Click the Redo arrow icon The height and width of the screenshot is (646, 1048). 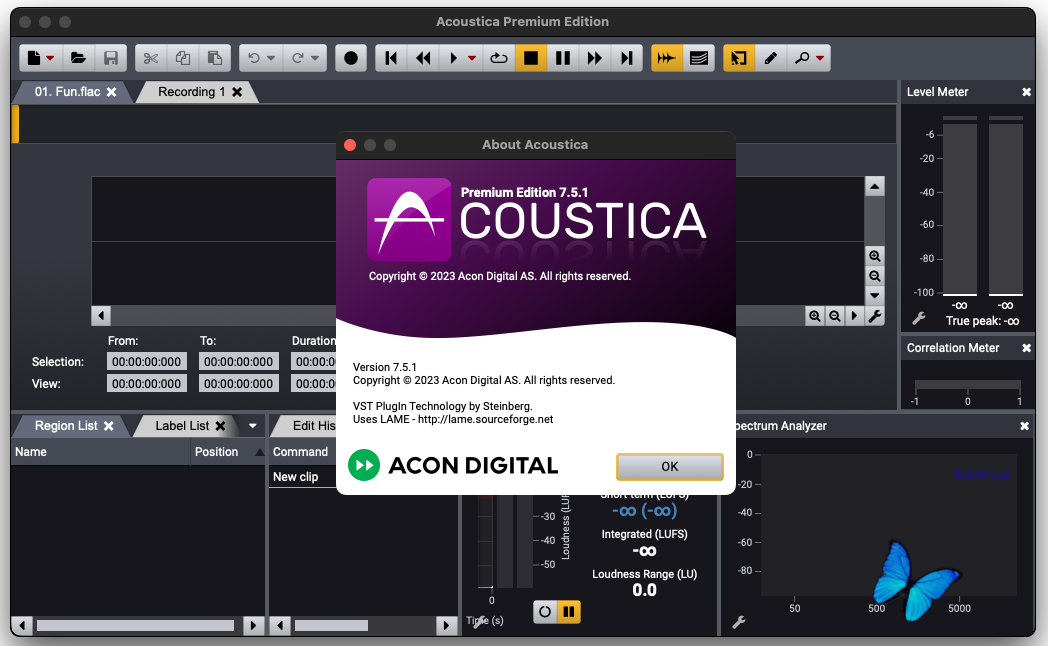pyautogui.click(x=298, y=58)
